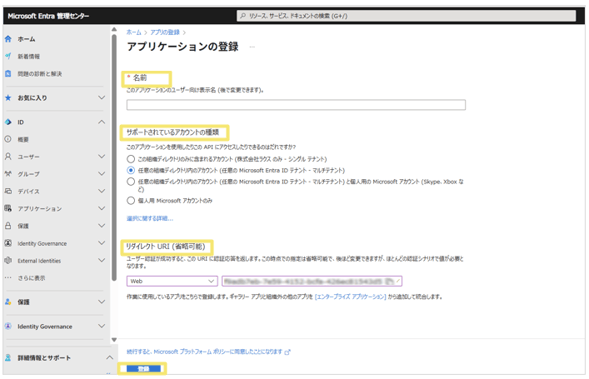589x379 pixels.
Task: Open the Overview info circle icon
Action: 8,139
